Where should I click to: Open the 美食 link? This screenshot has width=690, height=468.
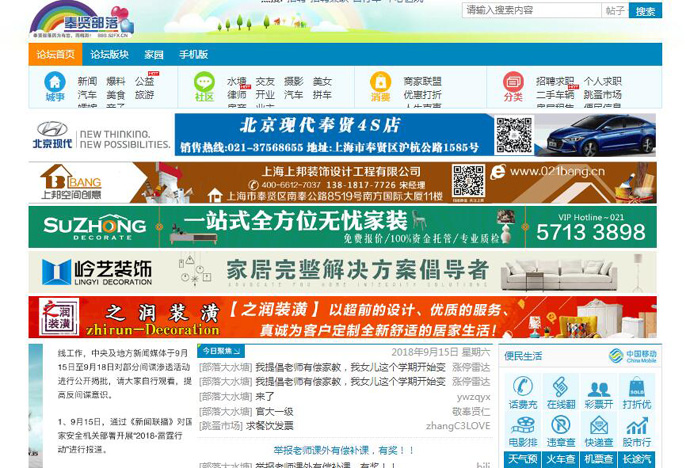pyautogui.click(x=116, y=95)
